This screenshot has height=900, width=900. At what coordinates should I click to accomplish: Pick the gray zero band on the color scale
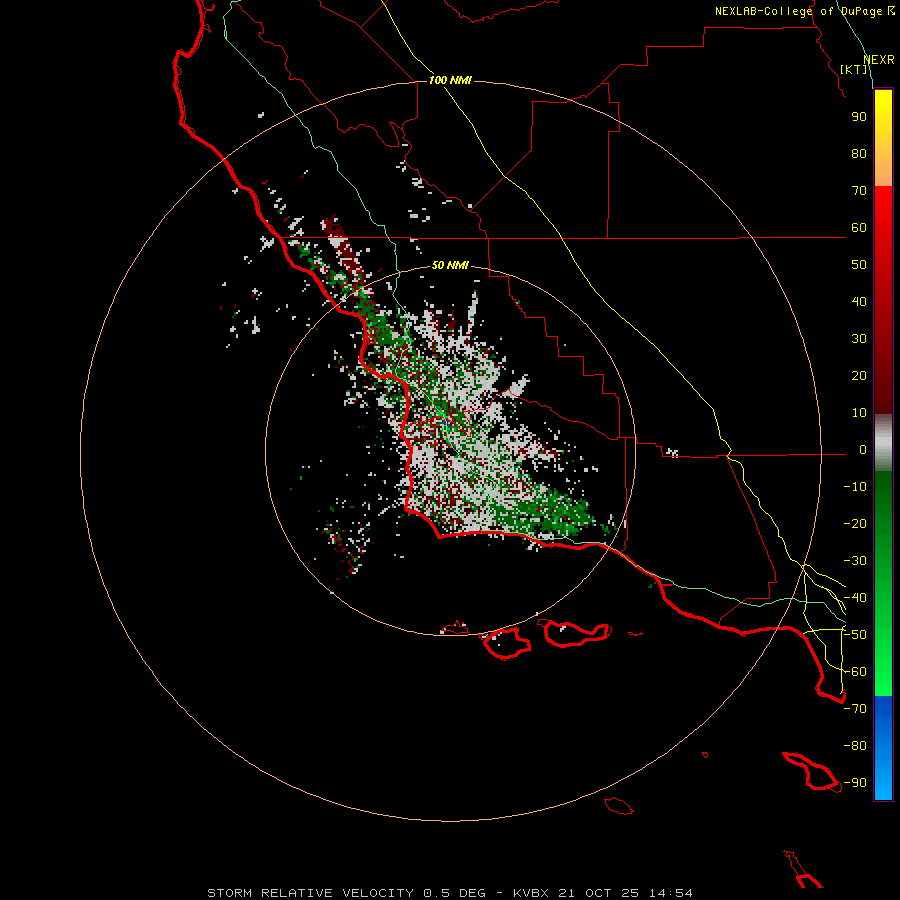(x=883, y=443)
